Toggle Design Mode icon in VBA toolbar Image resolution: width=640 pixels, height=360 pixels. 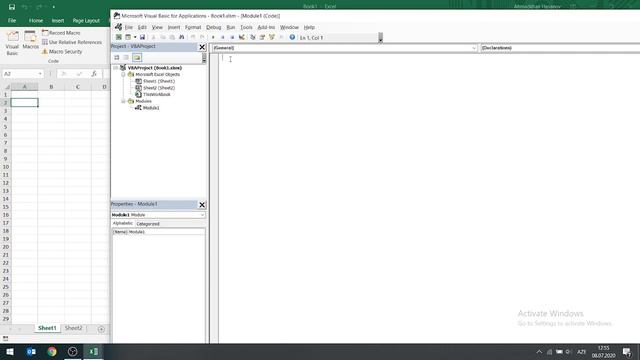pyautogui.click(x=242, y=37)
